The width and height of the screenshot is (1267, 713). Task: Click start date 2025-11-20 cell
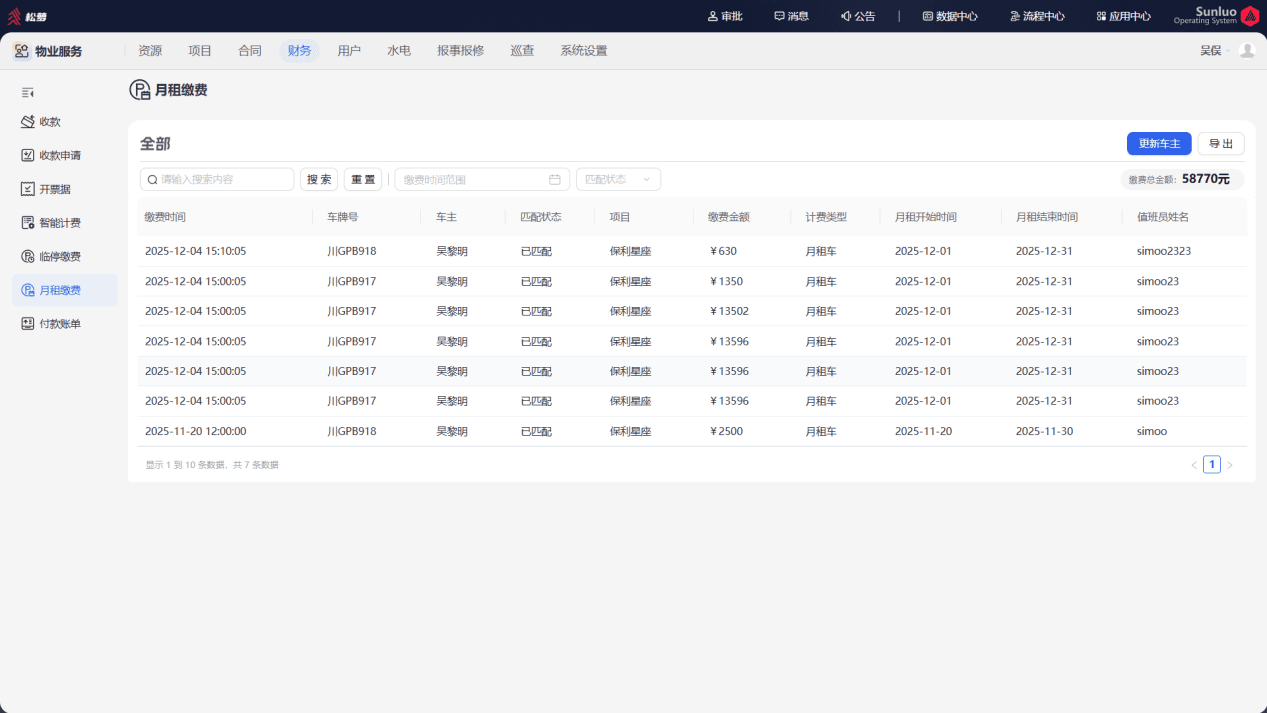923,432
